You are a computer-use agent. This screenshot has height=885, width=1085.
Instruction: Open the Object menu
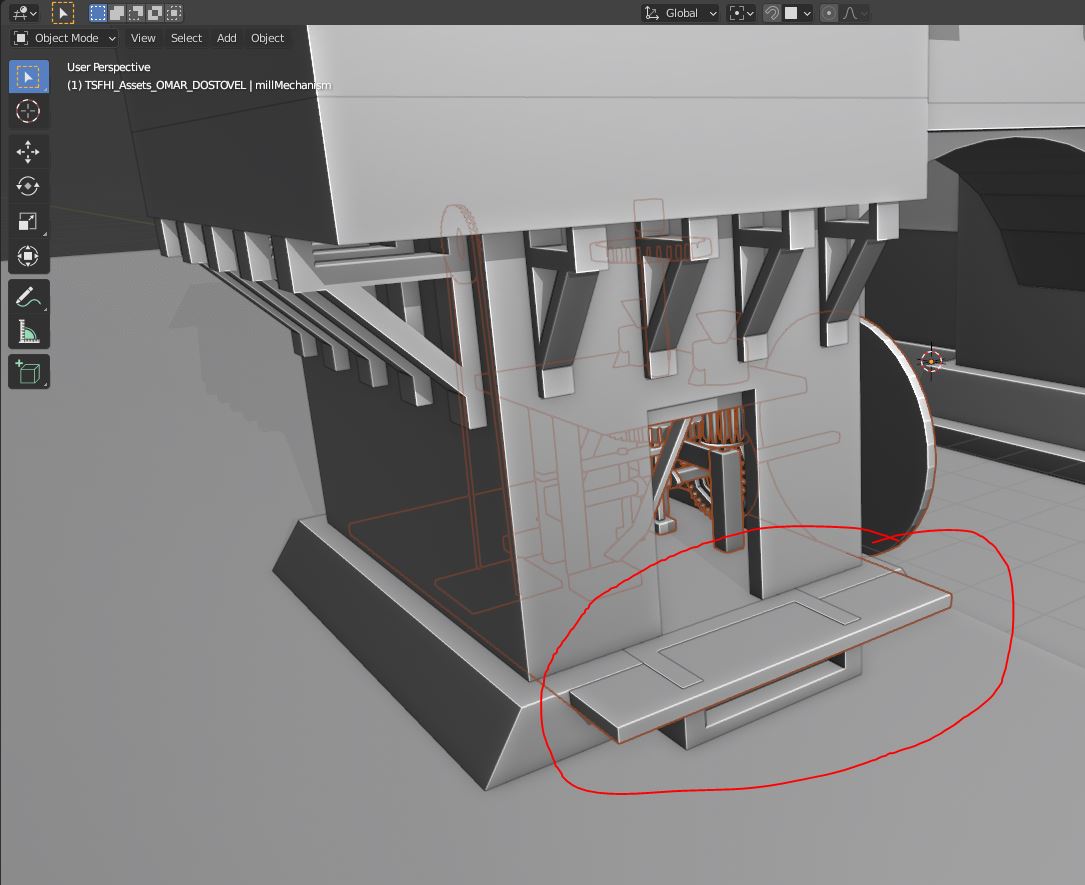(x=267, y=38)
